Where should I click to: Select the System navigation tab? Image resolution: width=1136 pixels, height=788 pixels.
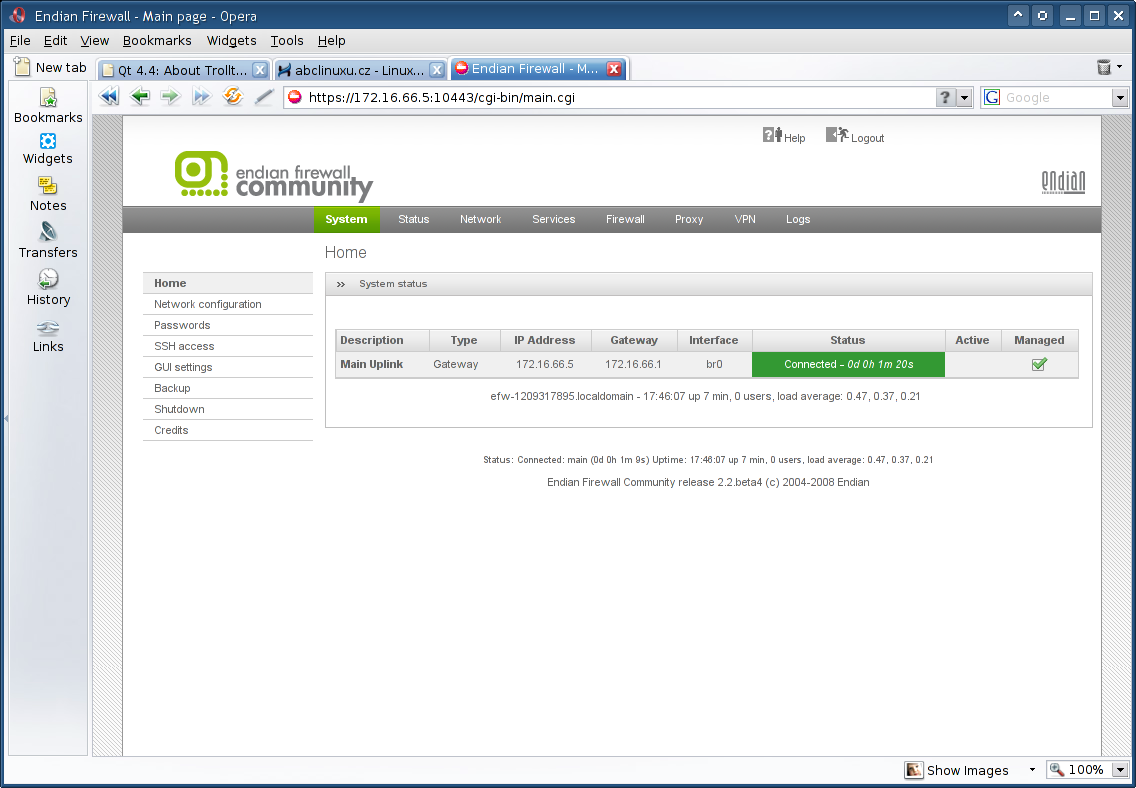tap(346, 219)
